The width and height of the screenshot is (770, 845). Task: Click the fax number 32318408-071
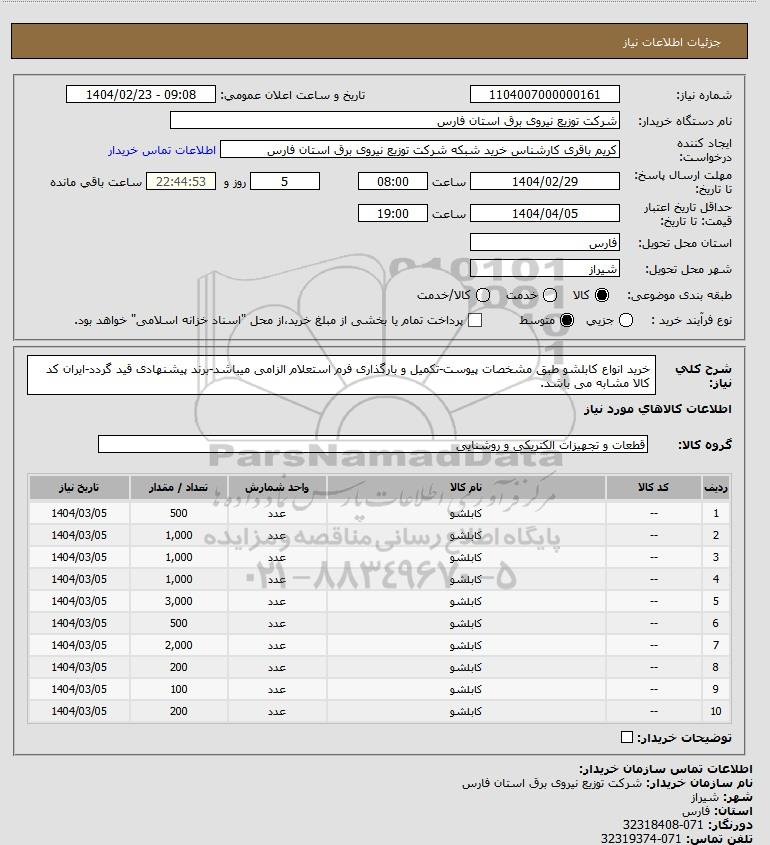coord(663,825)
